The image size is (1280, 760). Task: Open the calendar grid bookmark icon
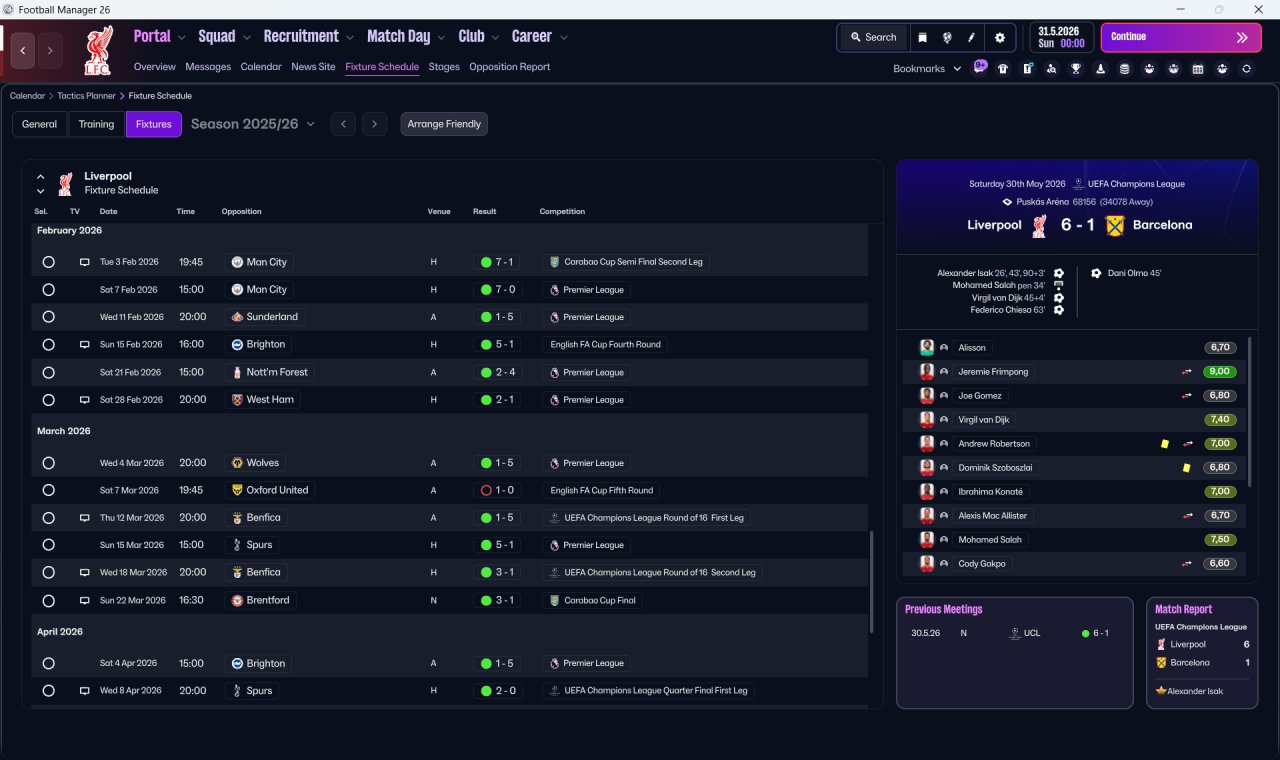click(1198, 69)
